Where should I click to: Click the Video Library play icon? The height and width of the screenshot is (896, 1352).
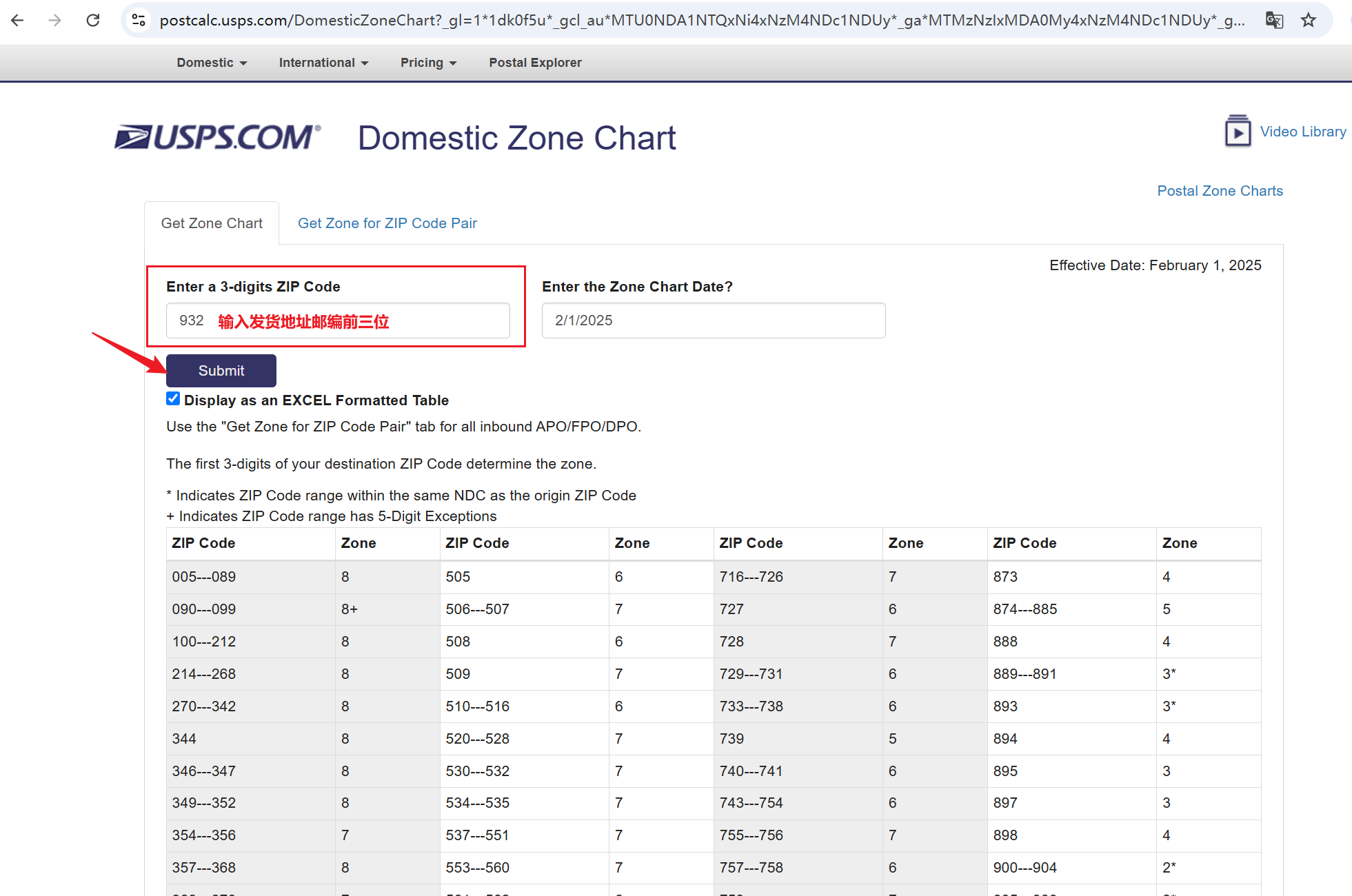(1238, 131)
